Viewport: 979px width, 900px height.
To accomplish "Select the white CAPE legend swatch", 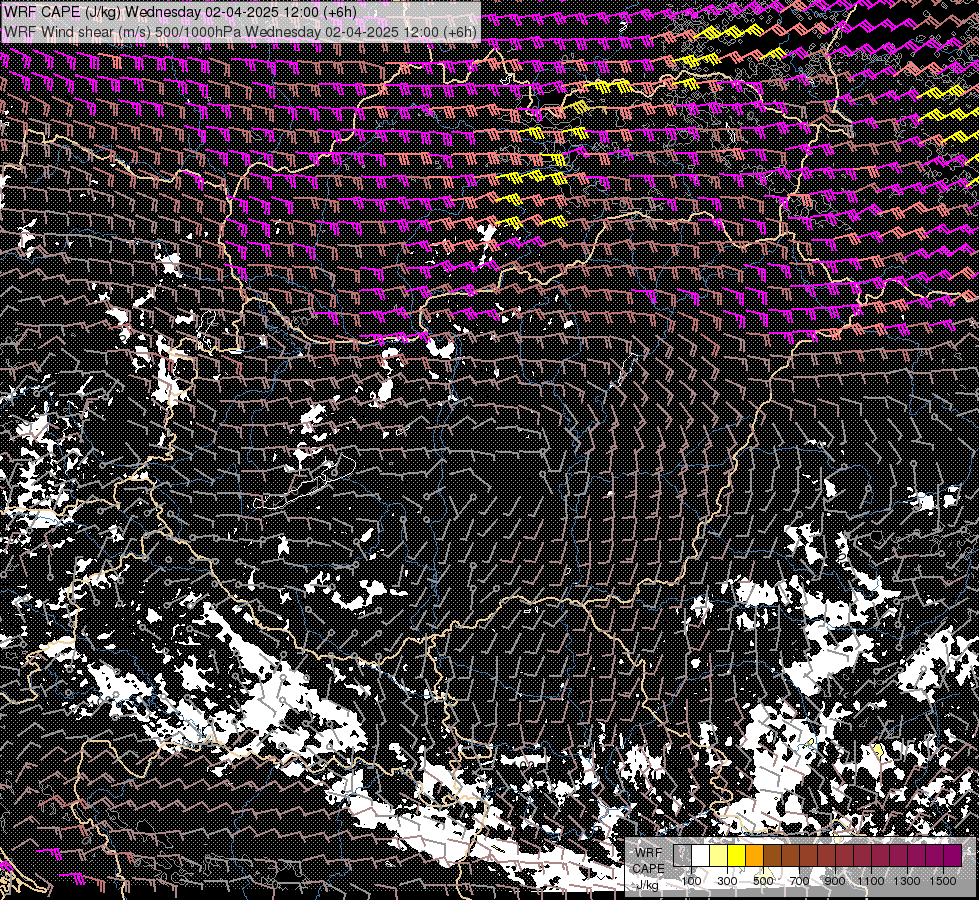I will pos(701,855).
